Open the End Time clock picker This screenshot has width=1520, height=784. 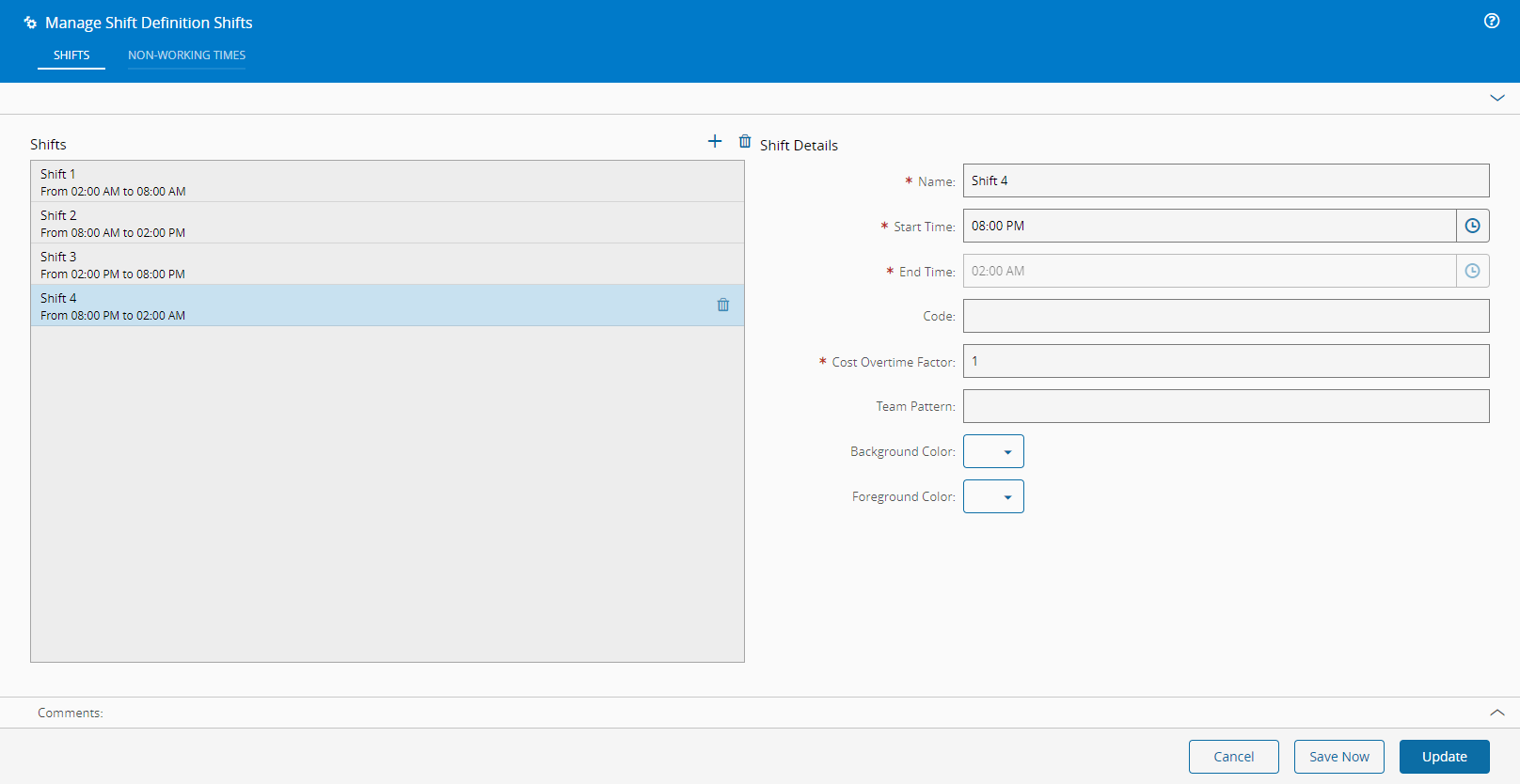(1472, 271)
